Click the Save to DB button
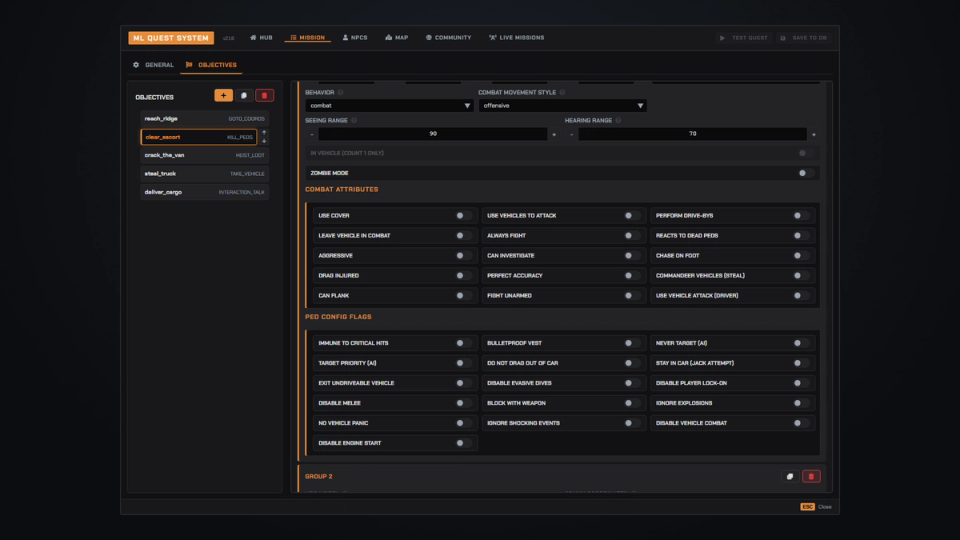Screen dimensions: 960x540 click(803, 38)
